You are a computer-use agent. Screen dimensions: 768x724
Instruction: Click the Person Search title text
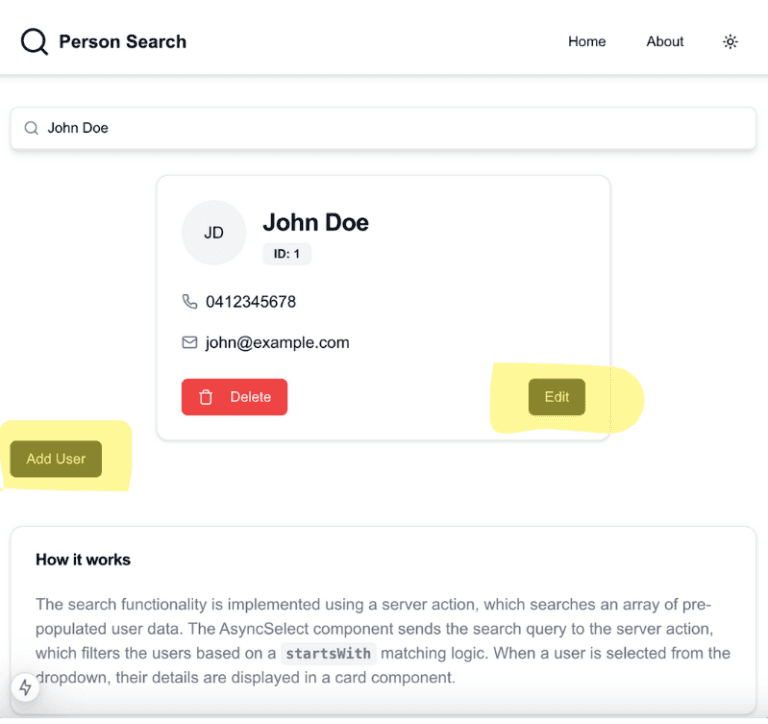(122, 42)
